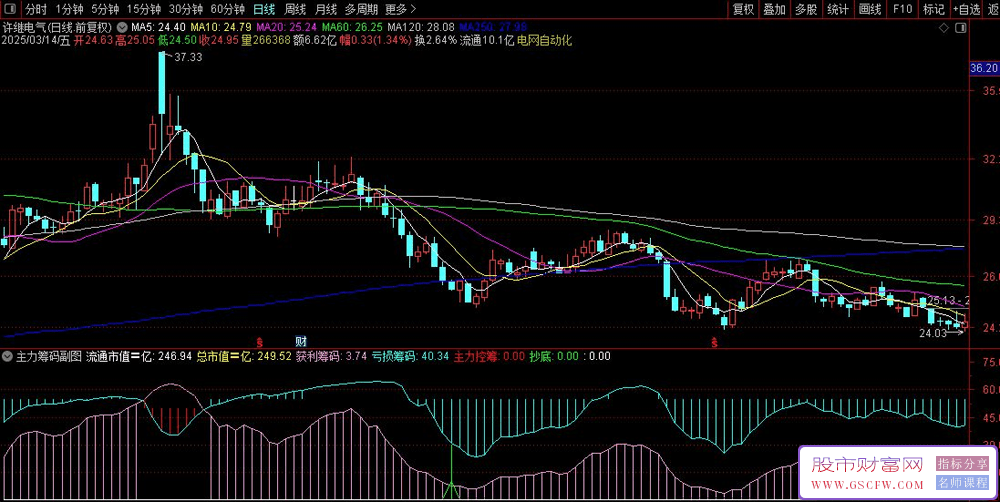Select the 15分钟 period tab
Image resolution: width=1000 pixels, height=502 pixels.
pyautogui.click(x=144, y=10)
